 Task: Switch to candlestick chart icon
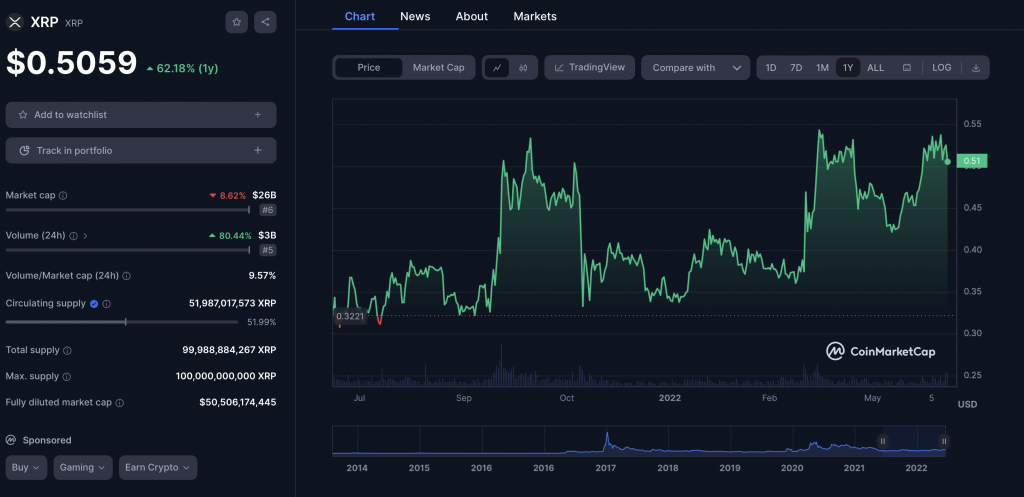(523, 67)
